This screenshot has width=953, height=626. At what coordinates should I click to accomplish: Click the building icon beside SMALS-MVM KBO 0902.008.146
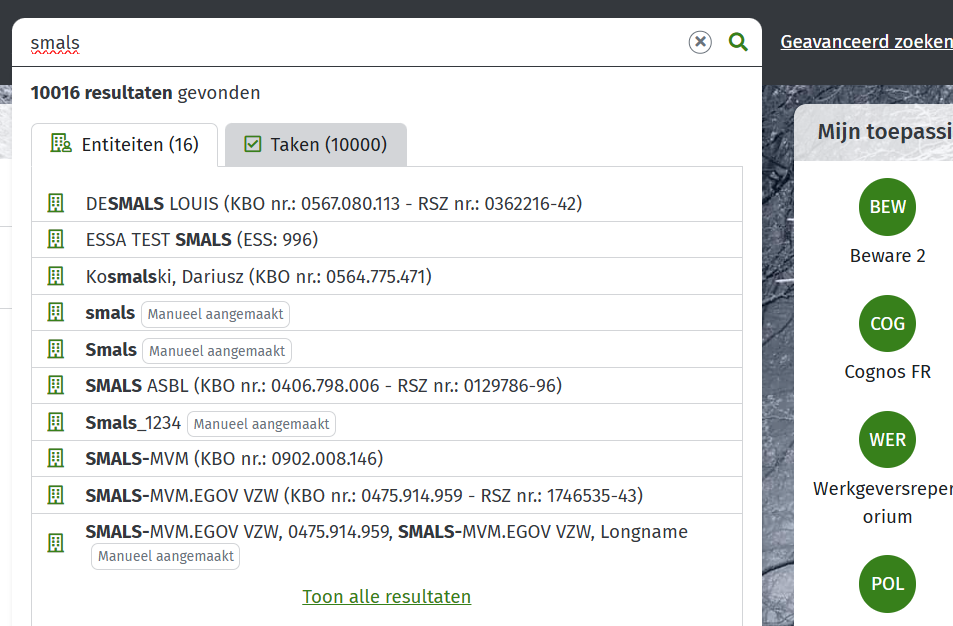pos(56,458)
